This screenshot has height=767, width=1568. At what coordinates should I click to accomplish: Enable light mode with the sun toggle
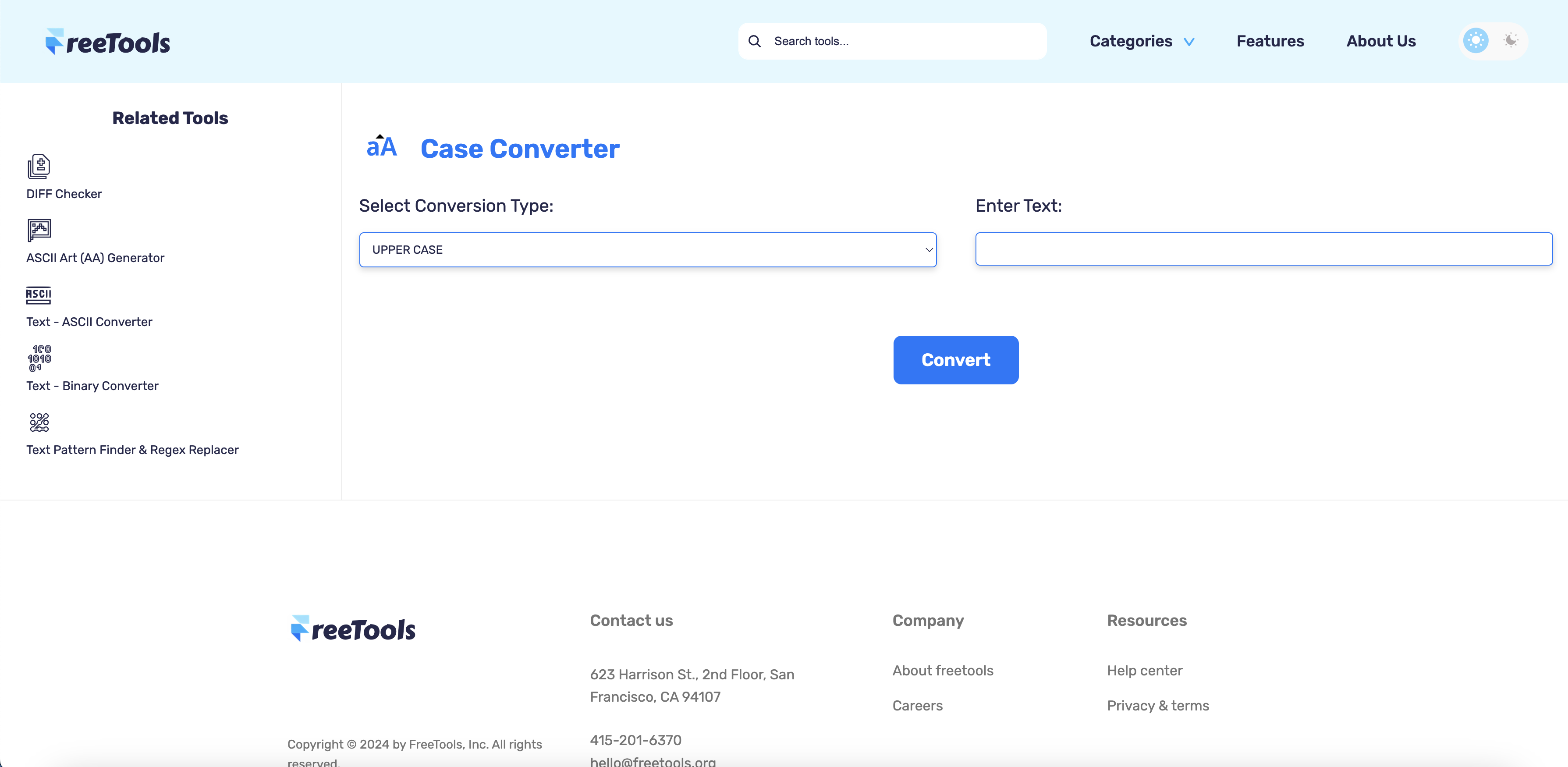click(1475, 40)
